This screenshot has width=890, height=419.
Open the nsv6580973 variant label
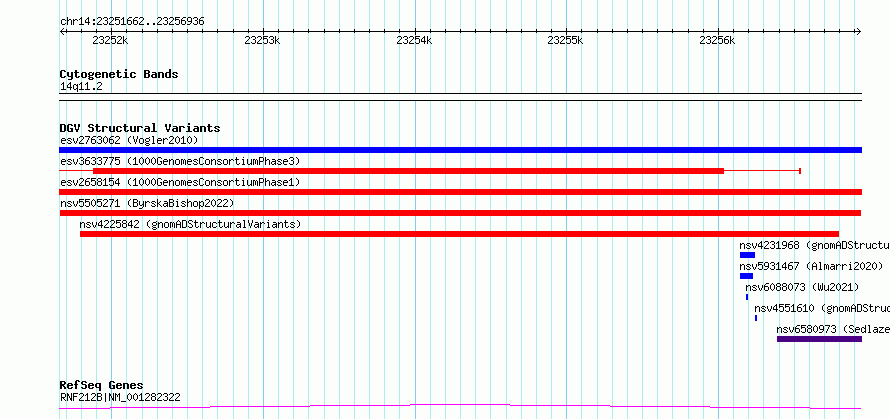[833, 329]
